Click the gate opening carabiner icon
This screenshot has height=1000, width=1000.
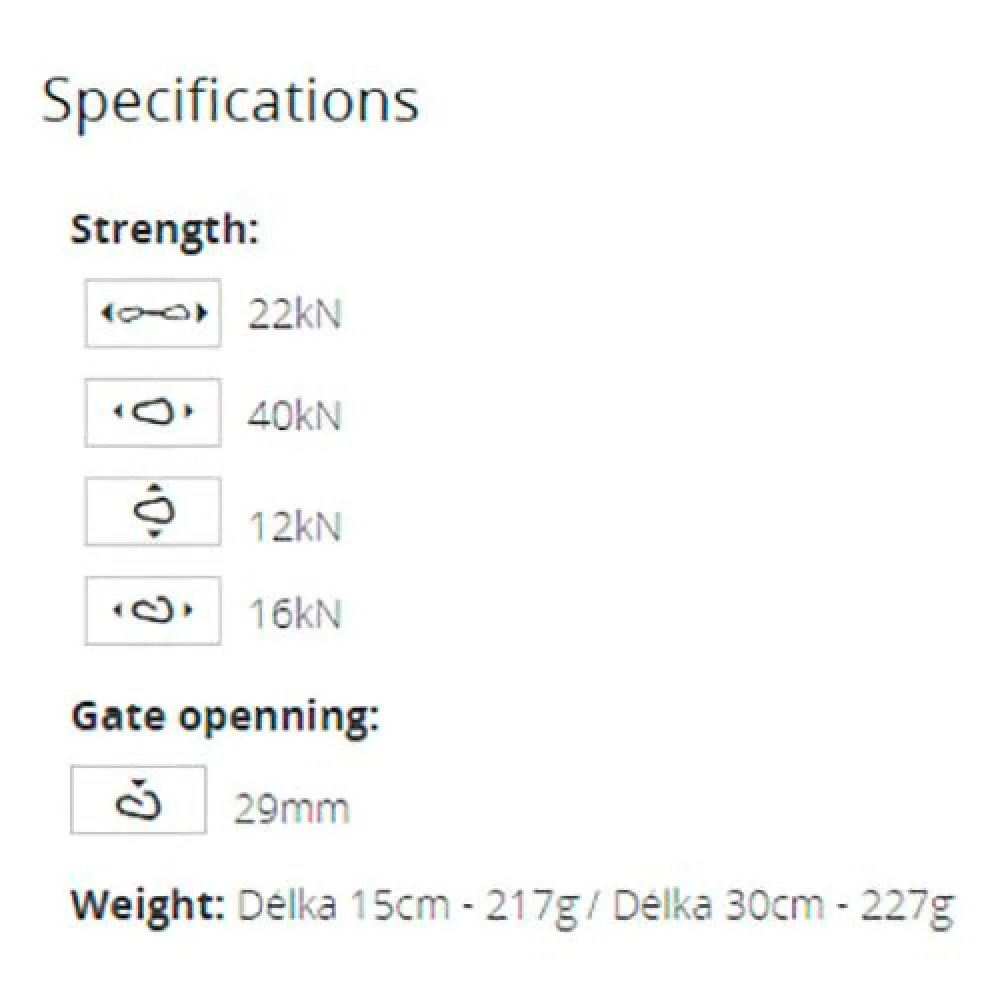click(138, 799)
